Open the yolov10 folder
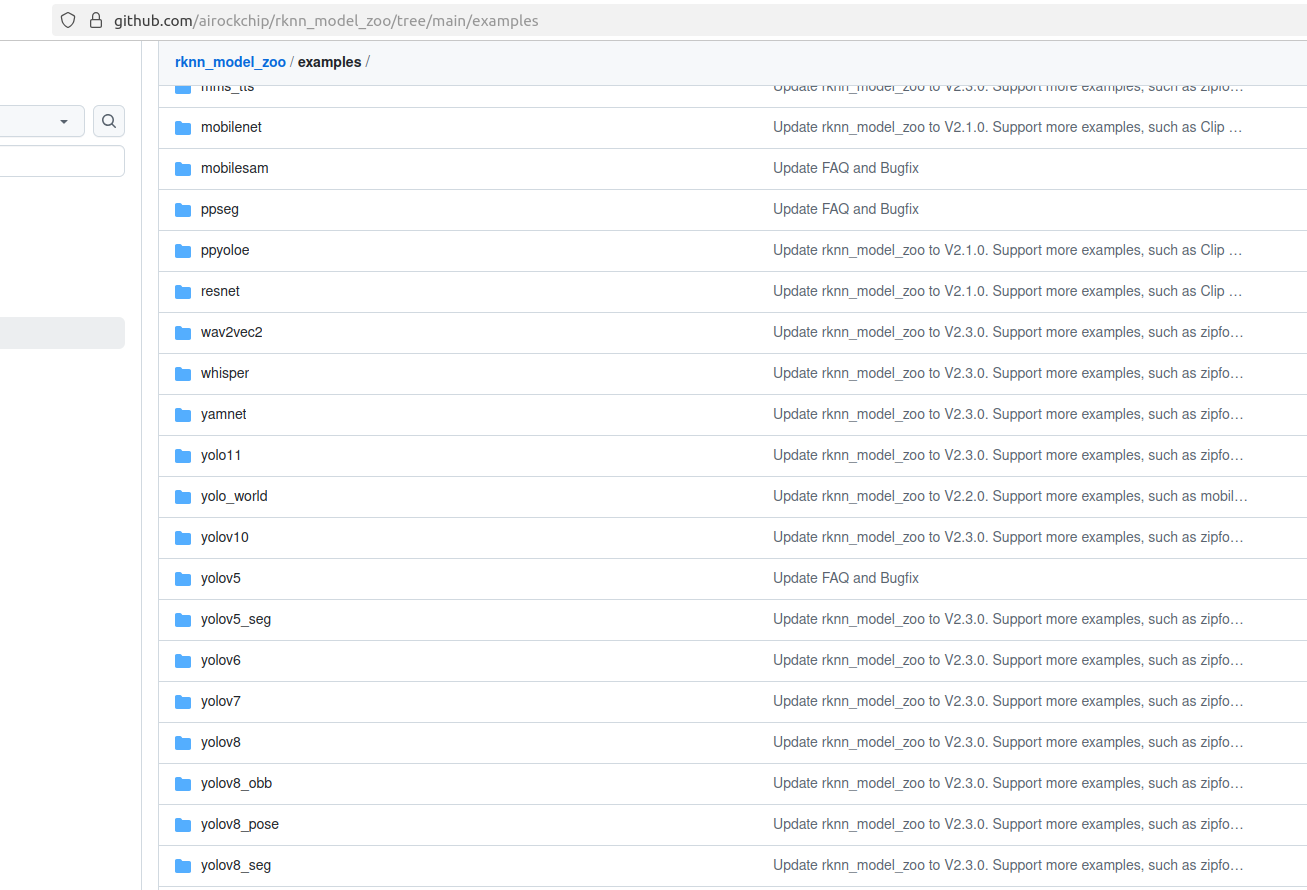 [x=225, y=537]
